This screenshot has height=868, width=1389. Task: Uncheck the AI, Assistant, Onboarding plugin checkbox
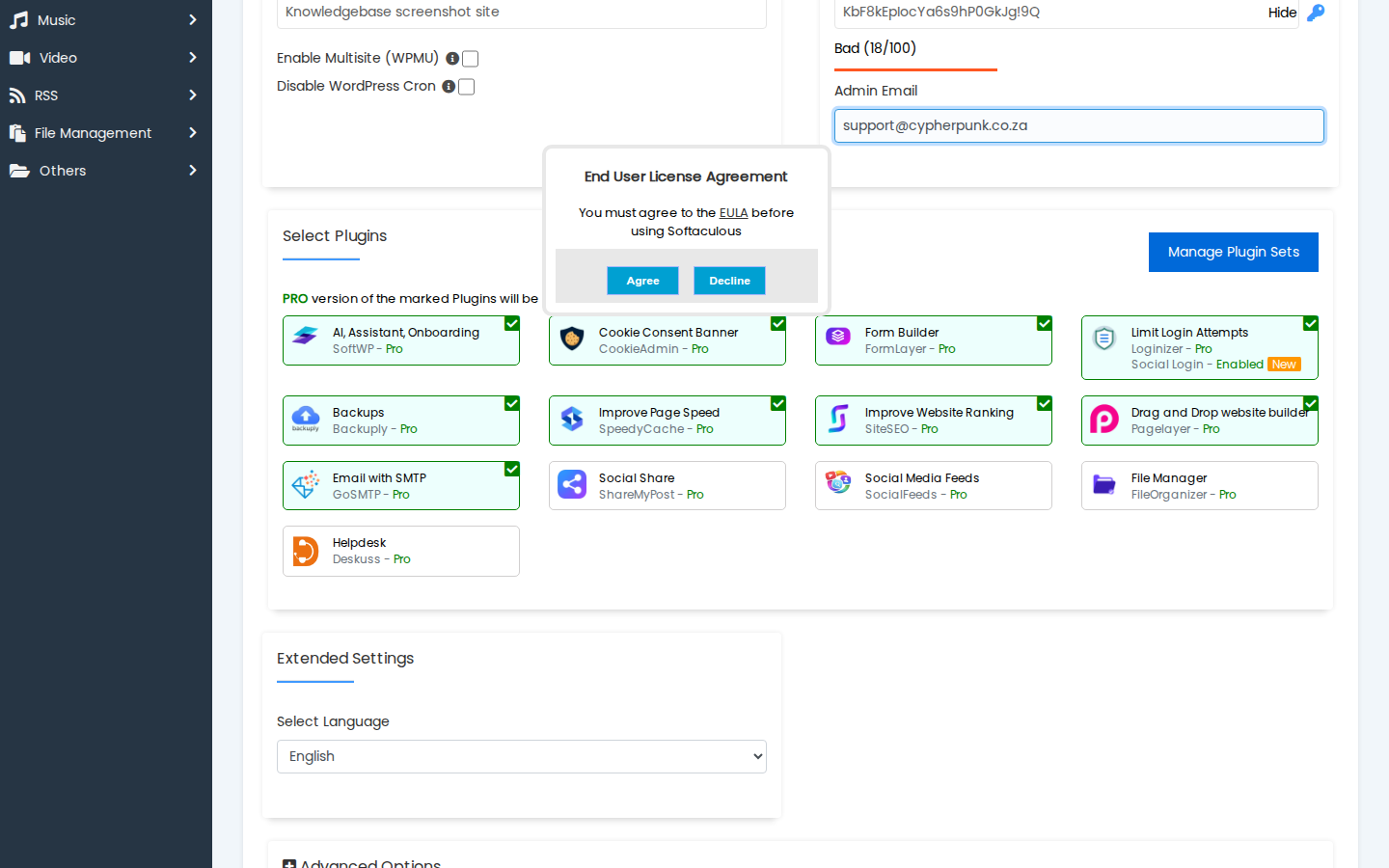tap(512, 323)
